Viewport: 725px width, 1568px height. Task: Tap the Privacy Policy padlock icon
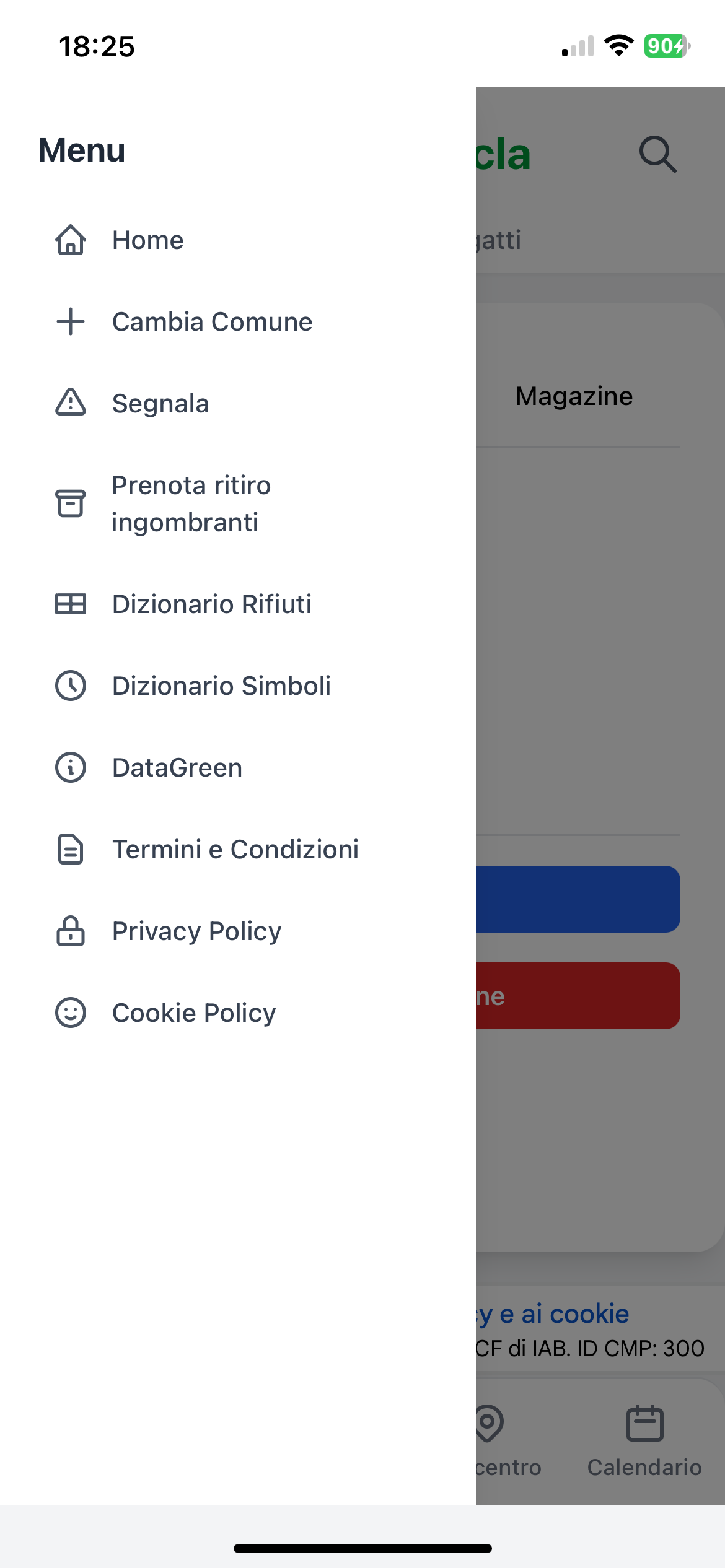pos(71,931)
